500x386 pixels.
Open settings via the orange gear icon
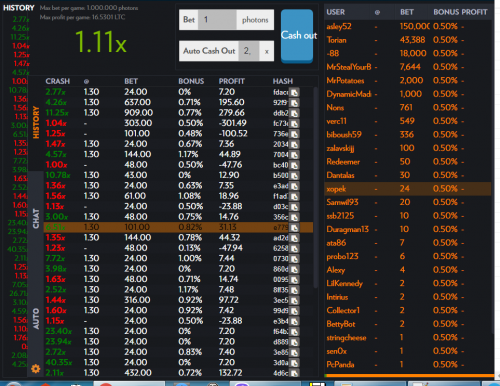(36, 368)
